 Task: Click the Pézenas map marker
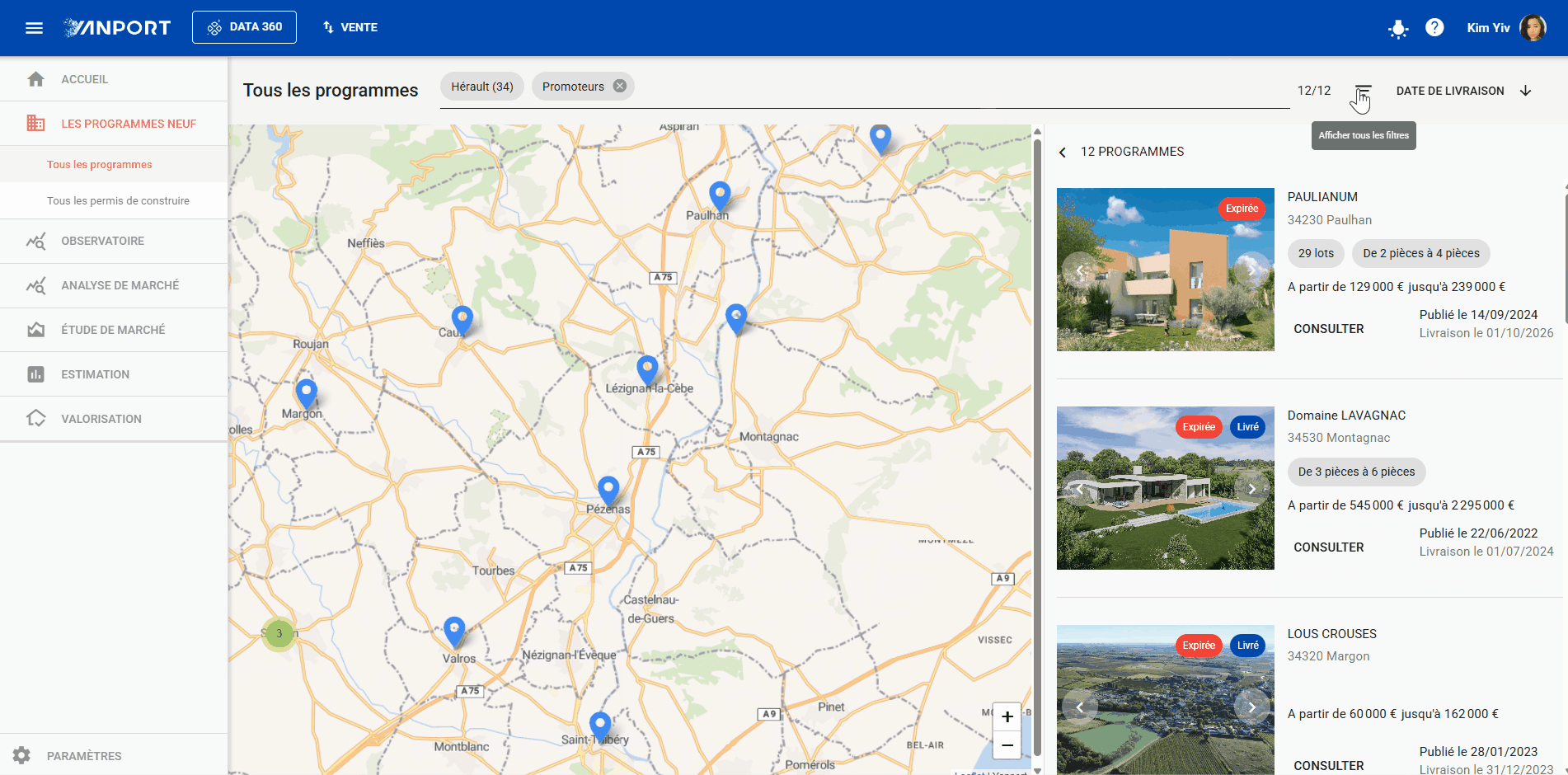coord(608,491)
